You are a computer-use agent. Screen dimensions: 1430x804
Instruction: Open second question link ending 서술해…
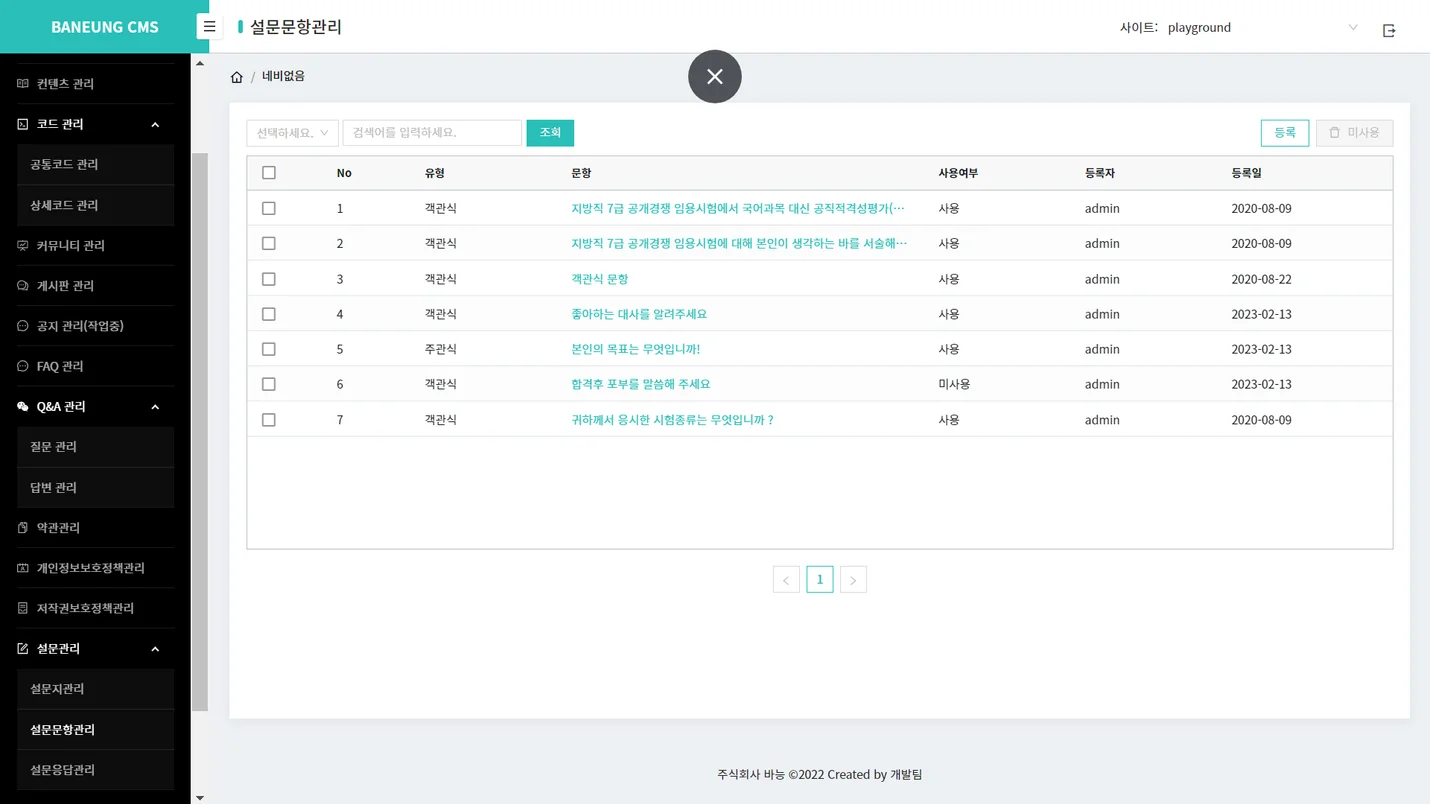739,243
